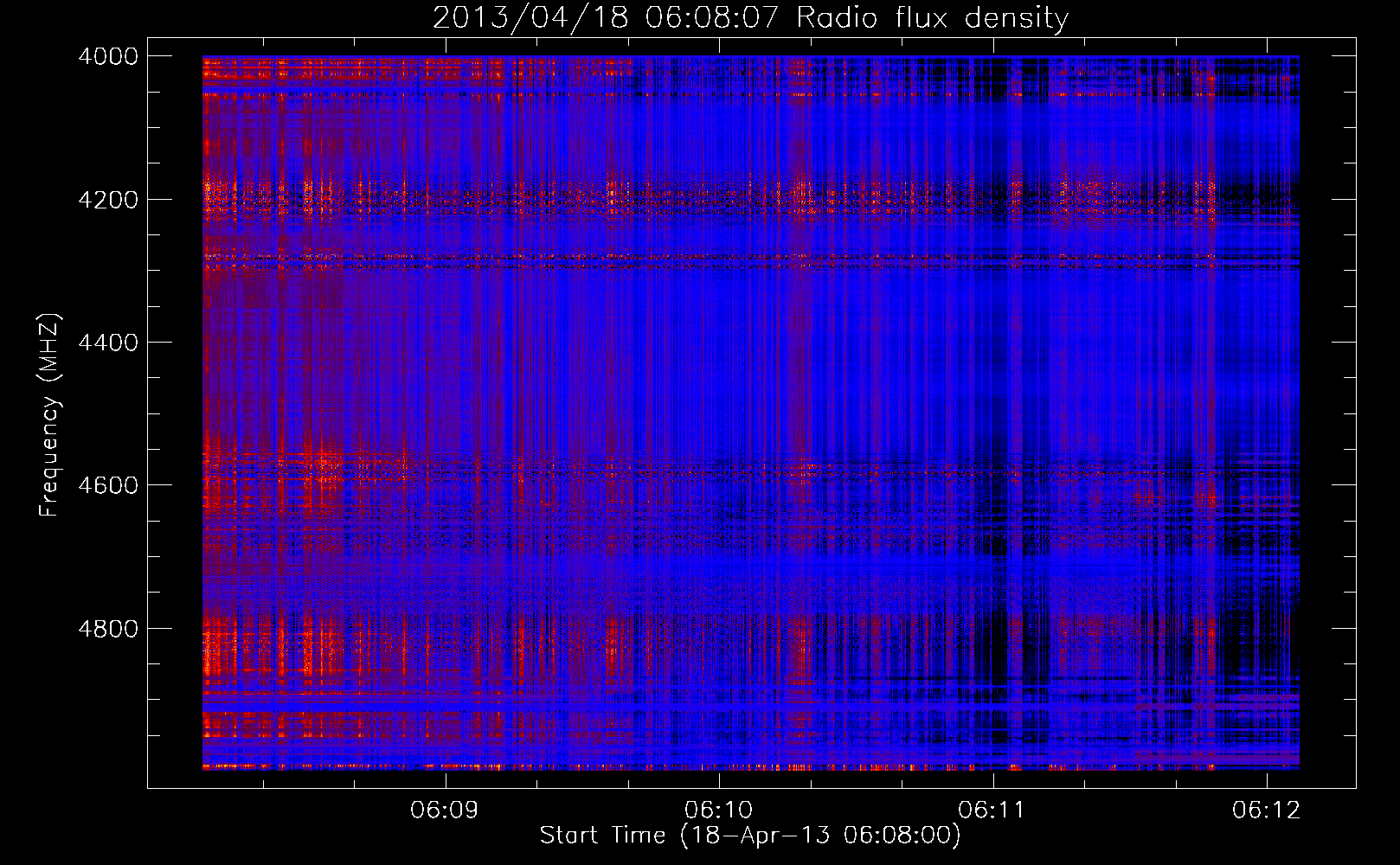
Task: Click the plot title 'Radio flux density'
Action: [x=933, y=18]
